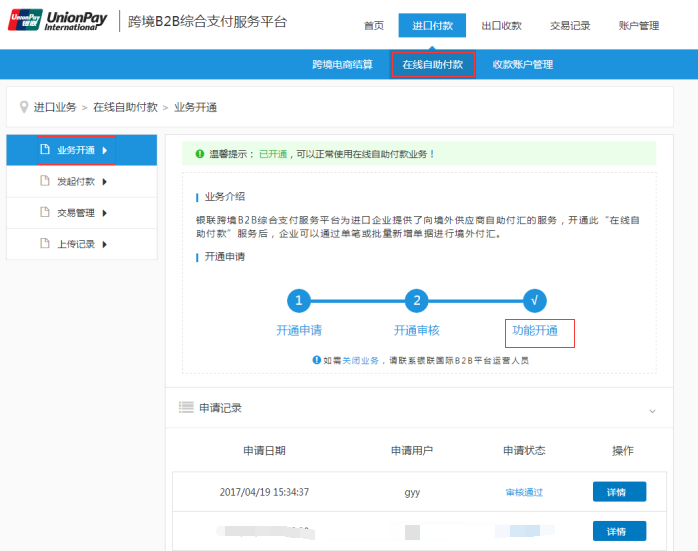The image size is (698, 551).
Task: Click the document icon beside 交易管理
Action: pyautogui.click(x=45, y=213)
